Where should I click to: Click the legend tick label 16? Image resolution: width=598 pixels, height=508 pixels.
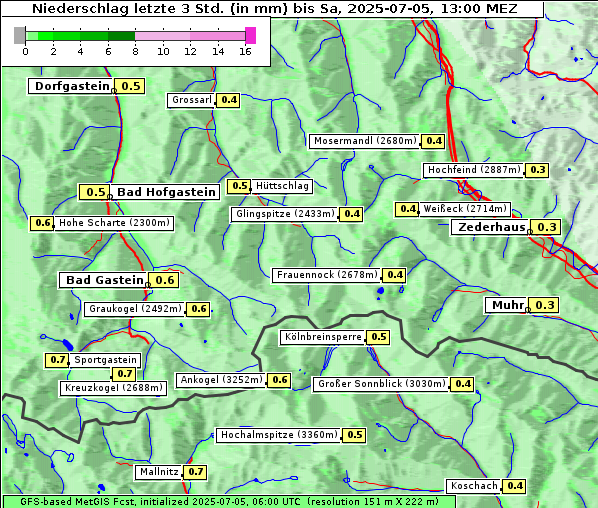tap(245, 51)
